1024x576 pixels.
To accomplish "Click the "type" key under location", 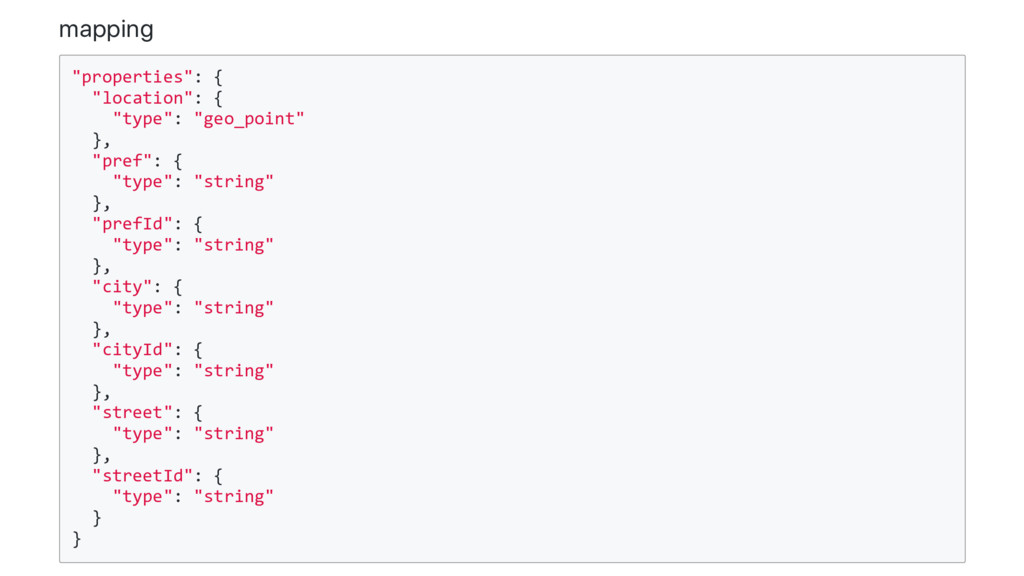I will 142,119.
